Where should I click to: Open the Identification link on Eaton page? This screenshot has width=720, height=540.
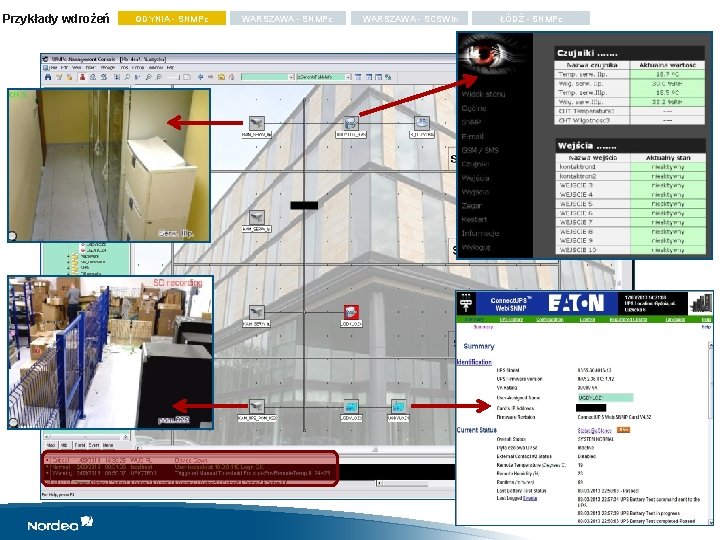coord(474,362)
